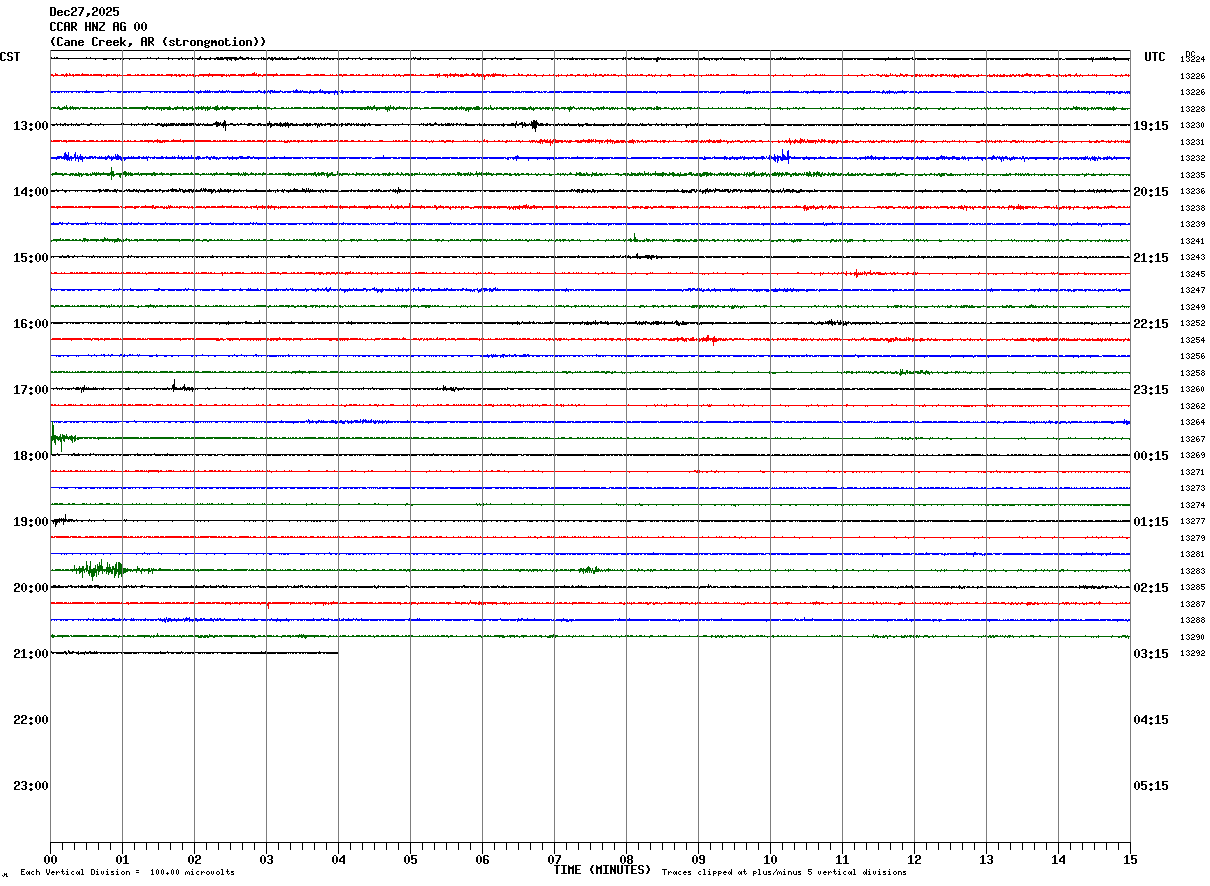This screenshot has height=886, width=1210.
Task: Click the green spike at the start of the 17:45 trace
Action: click(57, 437)
